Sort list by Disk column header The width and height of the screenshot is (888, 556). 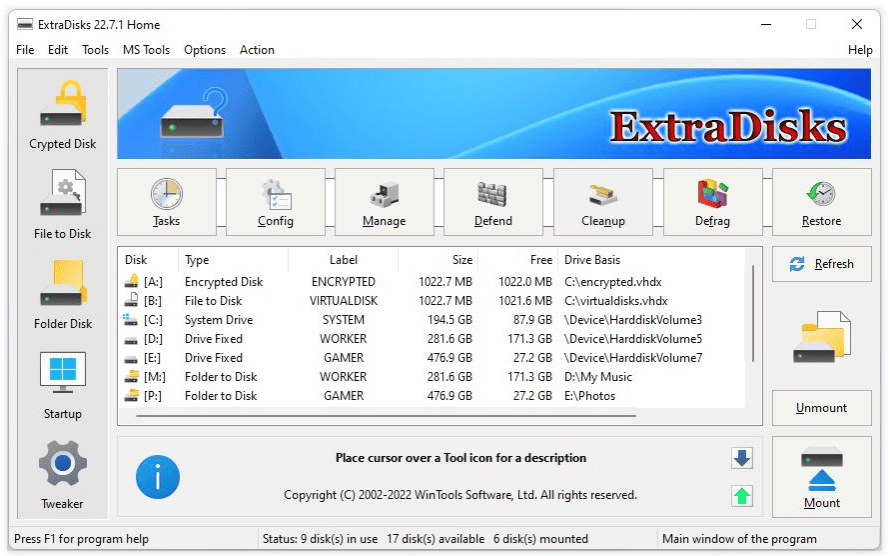[x=136, y=260]
